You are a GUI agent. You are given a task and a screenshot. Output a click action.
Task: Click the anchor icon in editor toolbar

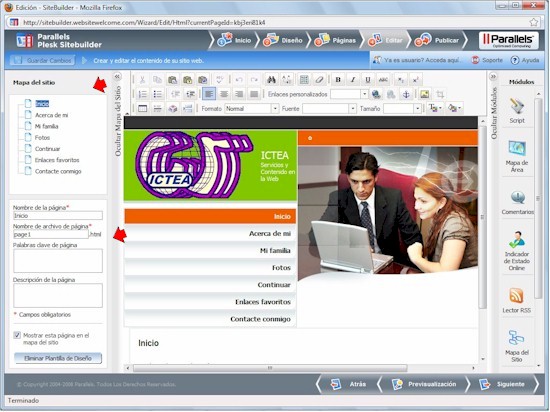point(406,94)
